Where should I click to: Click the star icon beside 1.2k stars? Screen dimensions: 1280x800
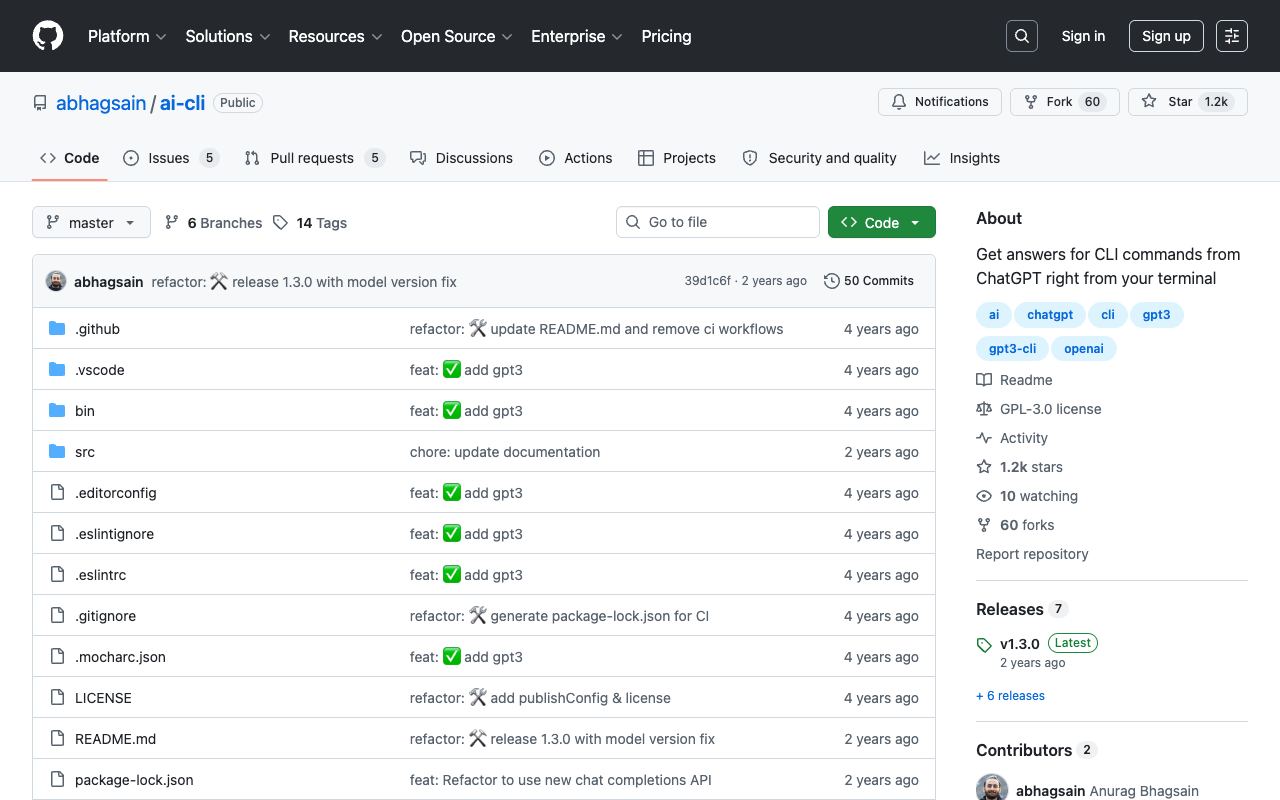click(x=984, y=467)
